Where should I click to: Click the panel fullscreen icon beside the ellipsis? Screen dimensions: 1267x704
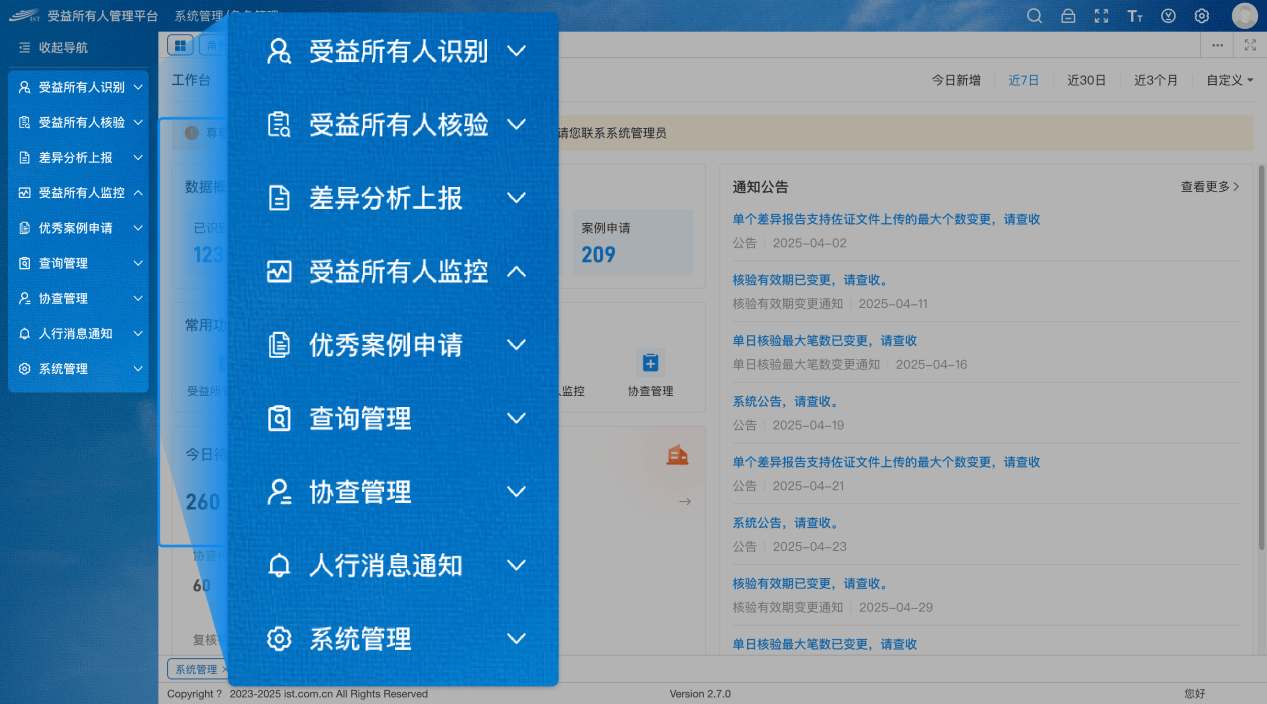point(1250,45)
